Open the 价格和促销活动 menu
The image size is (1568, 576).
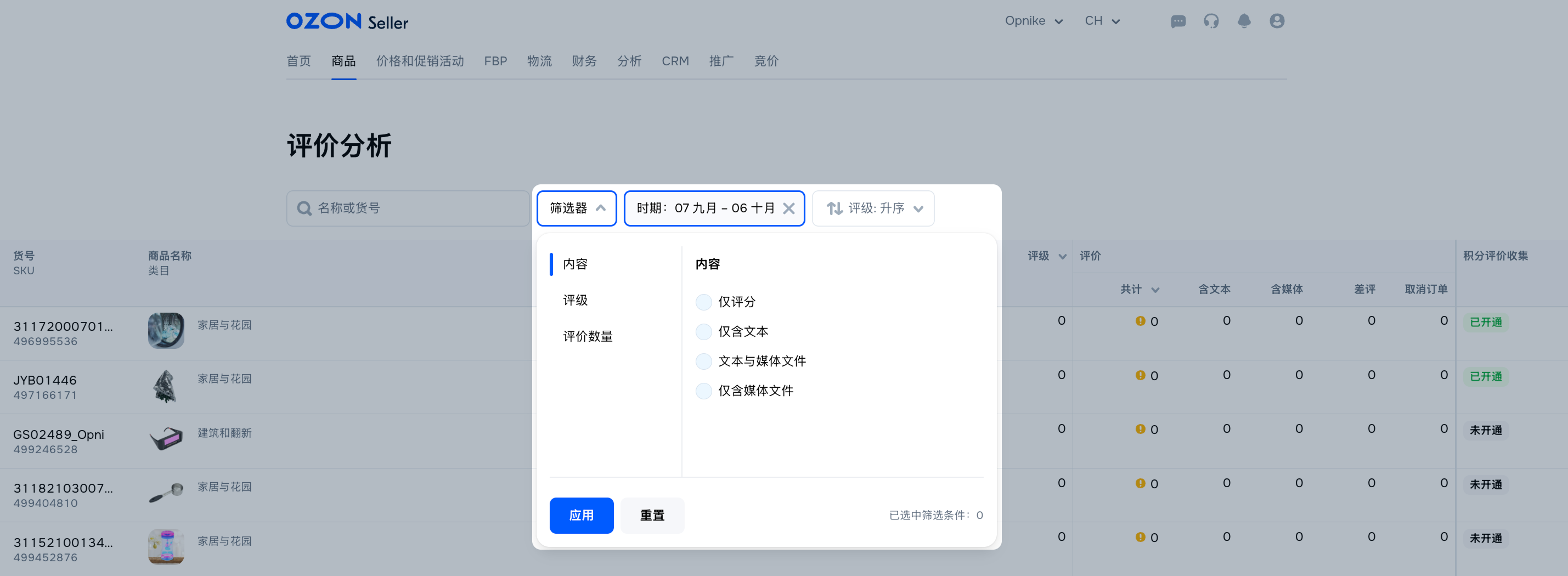pyautogui.click(x=419, y=61)
